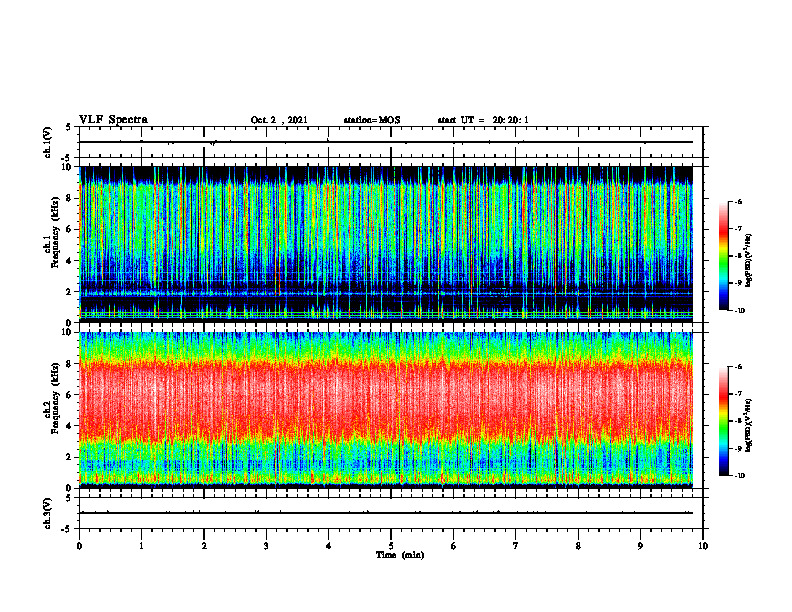Click time axis tick label "8"
The image size is (792, 612).
[x=578, y=546]
